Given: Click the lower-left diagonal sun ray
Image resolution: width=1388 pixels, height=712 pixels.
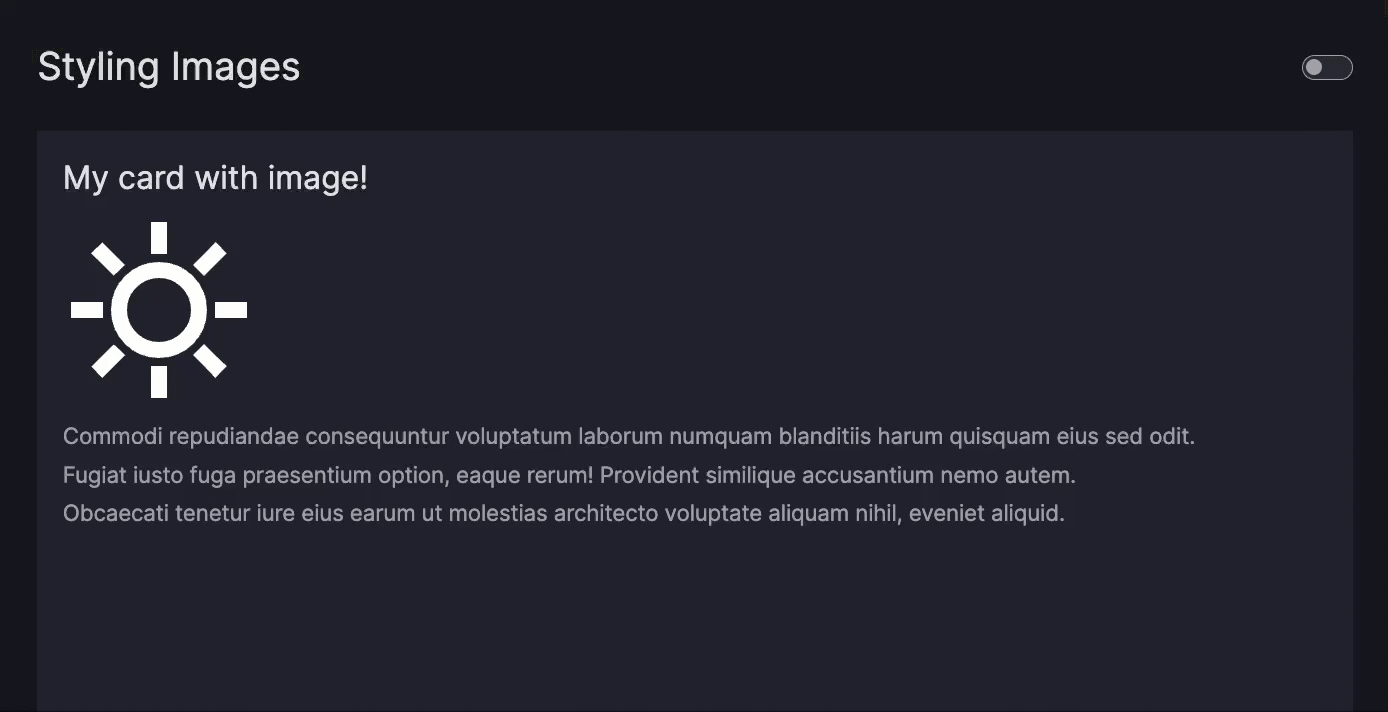Looking at the screenshot, I should tap(106, 361).
